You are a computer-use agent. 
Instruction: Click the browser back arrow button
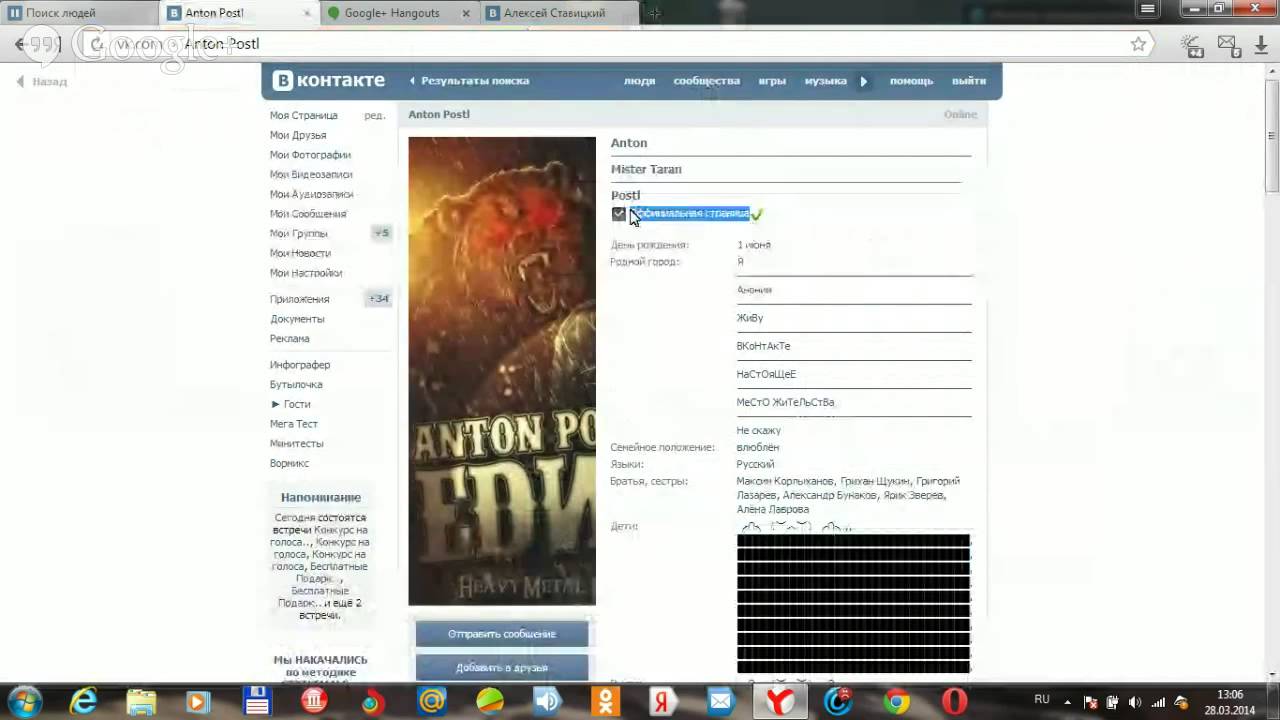[20, 45]
